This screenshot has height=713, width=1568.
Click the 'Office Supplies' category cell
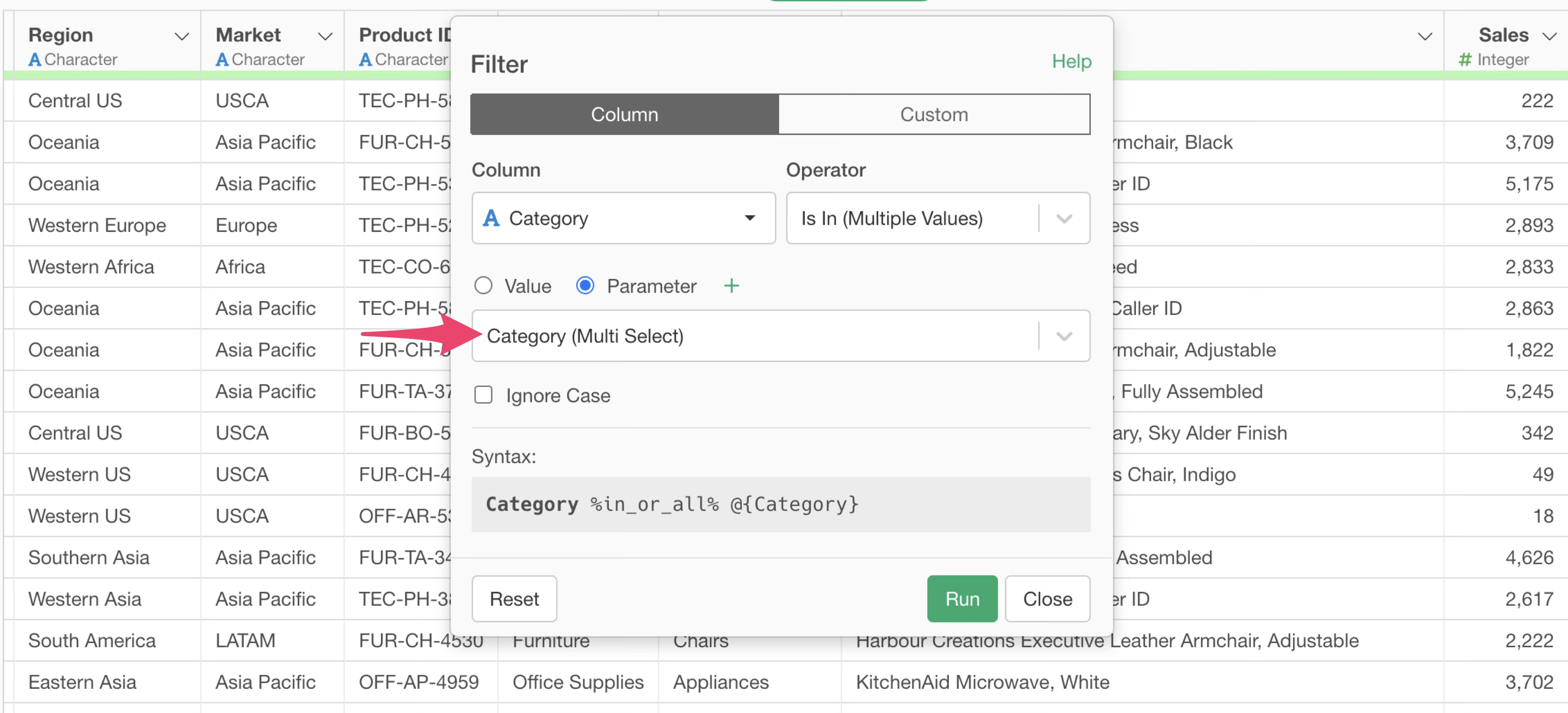(578, 681)
